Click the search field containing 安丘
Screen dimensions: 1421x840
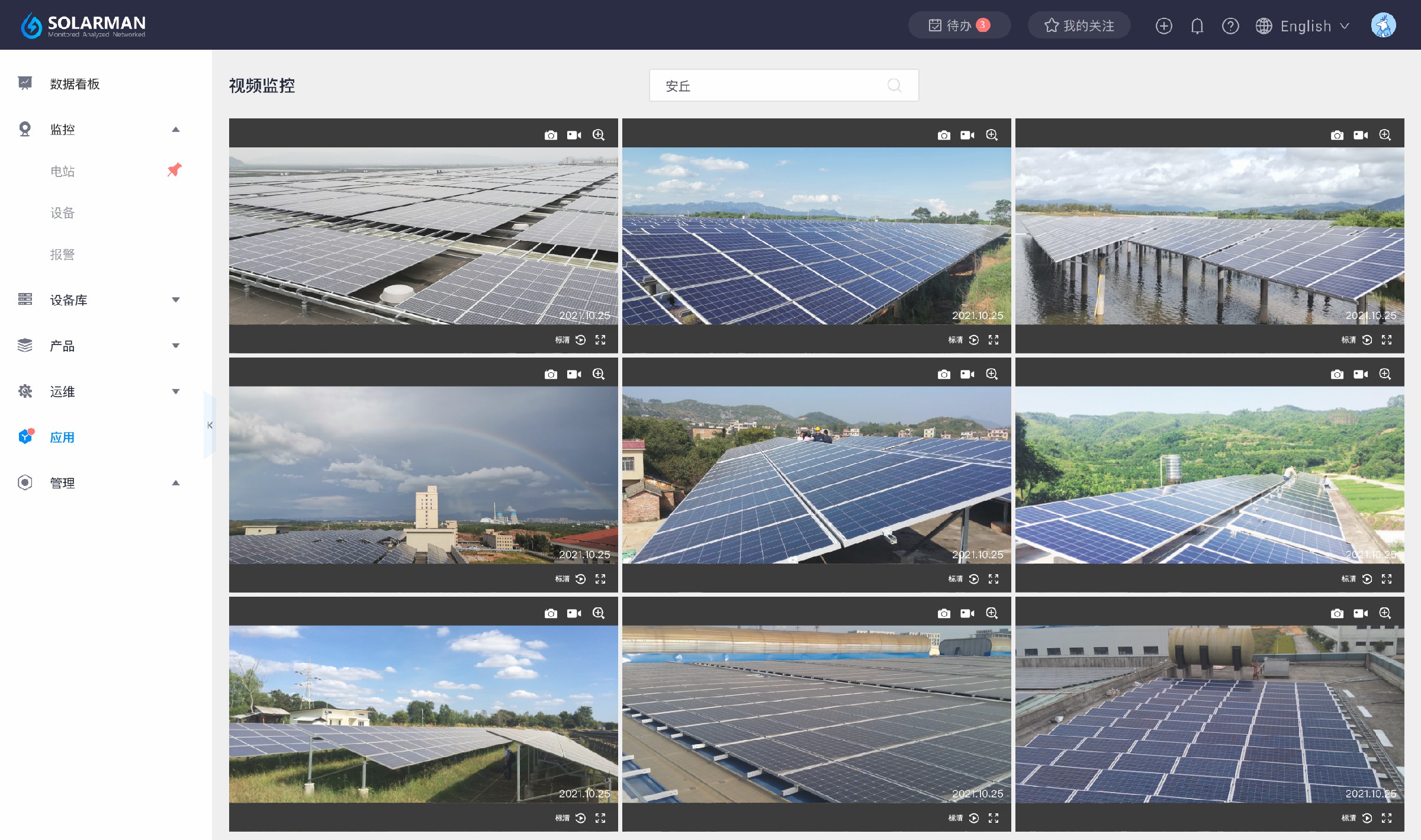tap(783, 86)
